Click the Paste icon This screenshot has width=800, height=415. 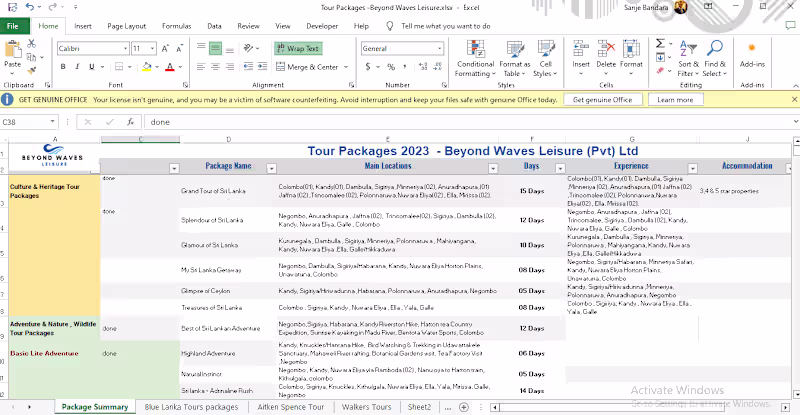[x=13, y=51]
